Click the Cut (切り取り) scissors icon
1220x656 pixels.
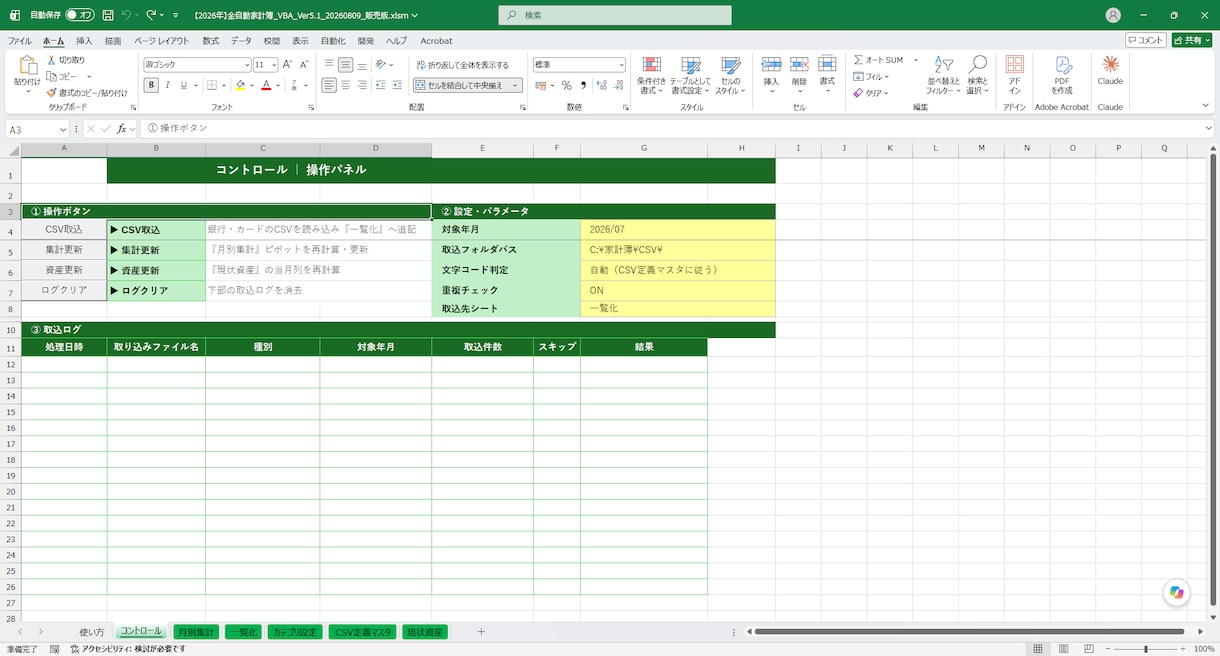click(51, 60)
